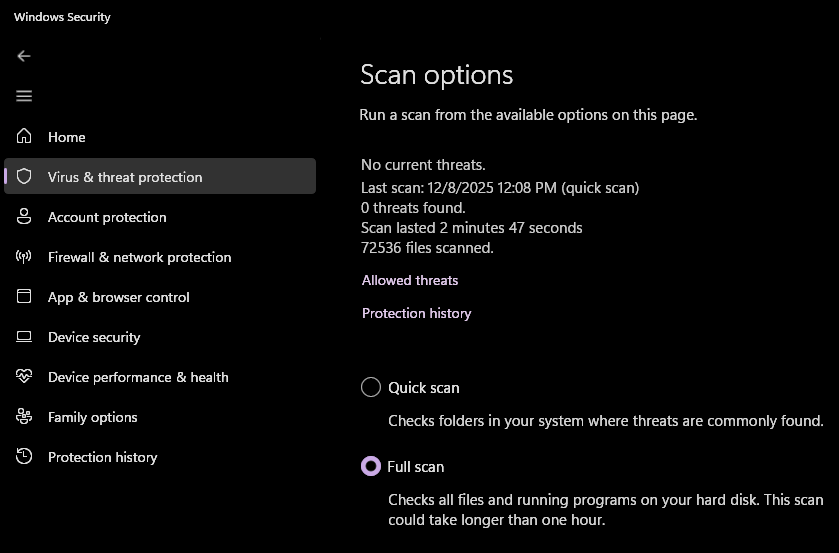The image size is (839, 553).
Task: Switch to Family options page
Action: (93, 417)
